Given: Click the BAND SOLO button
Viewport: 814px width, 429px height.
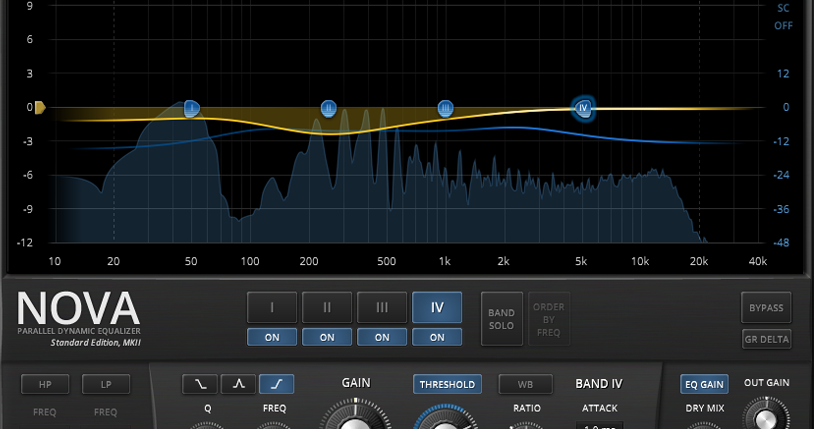Looking at the screenshot, I should pos(501,319).
